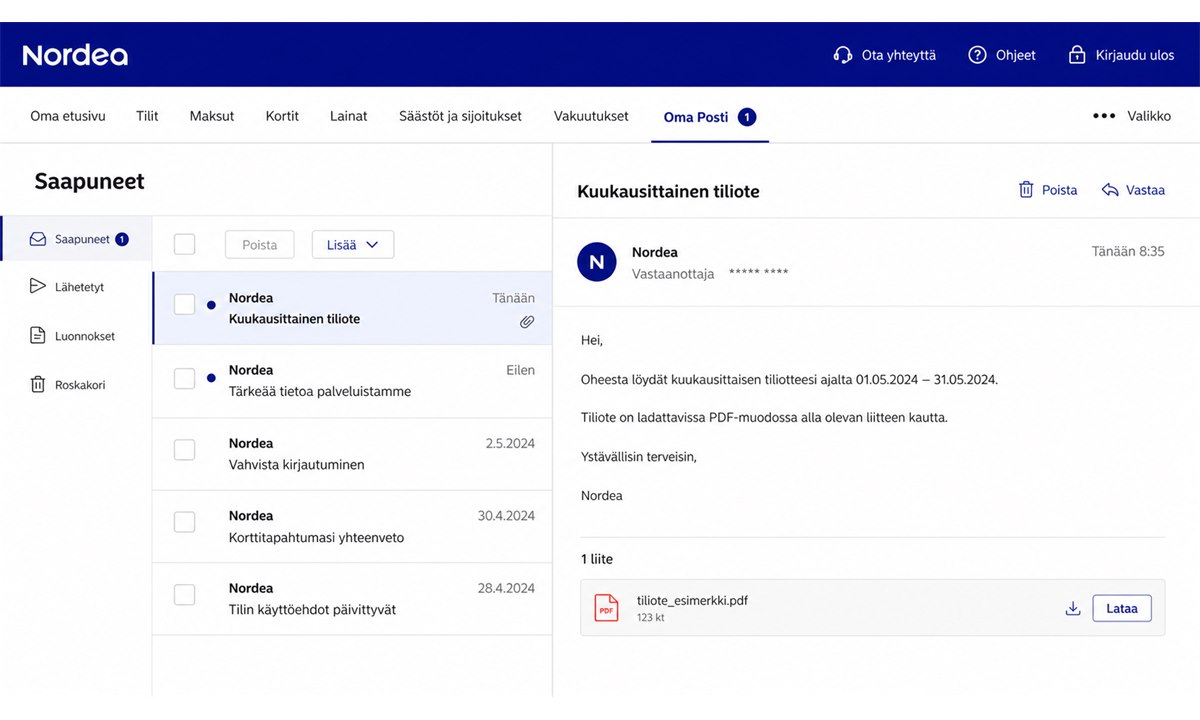Expand the Lisää dropdown

[353, 244]
